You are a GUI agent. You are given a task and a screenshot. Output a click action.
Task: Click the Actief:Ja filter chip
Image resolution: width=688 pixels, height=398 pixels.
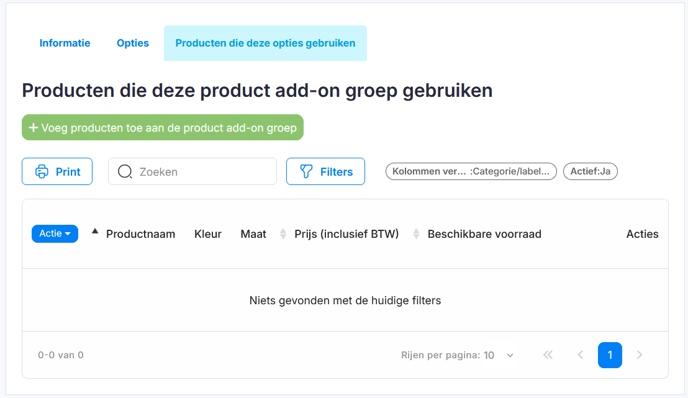click(x=590, y=172)
